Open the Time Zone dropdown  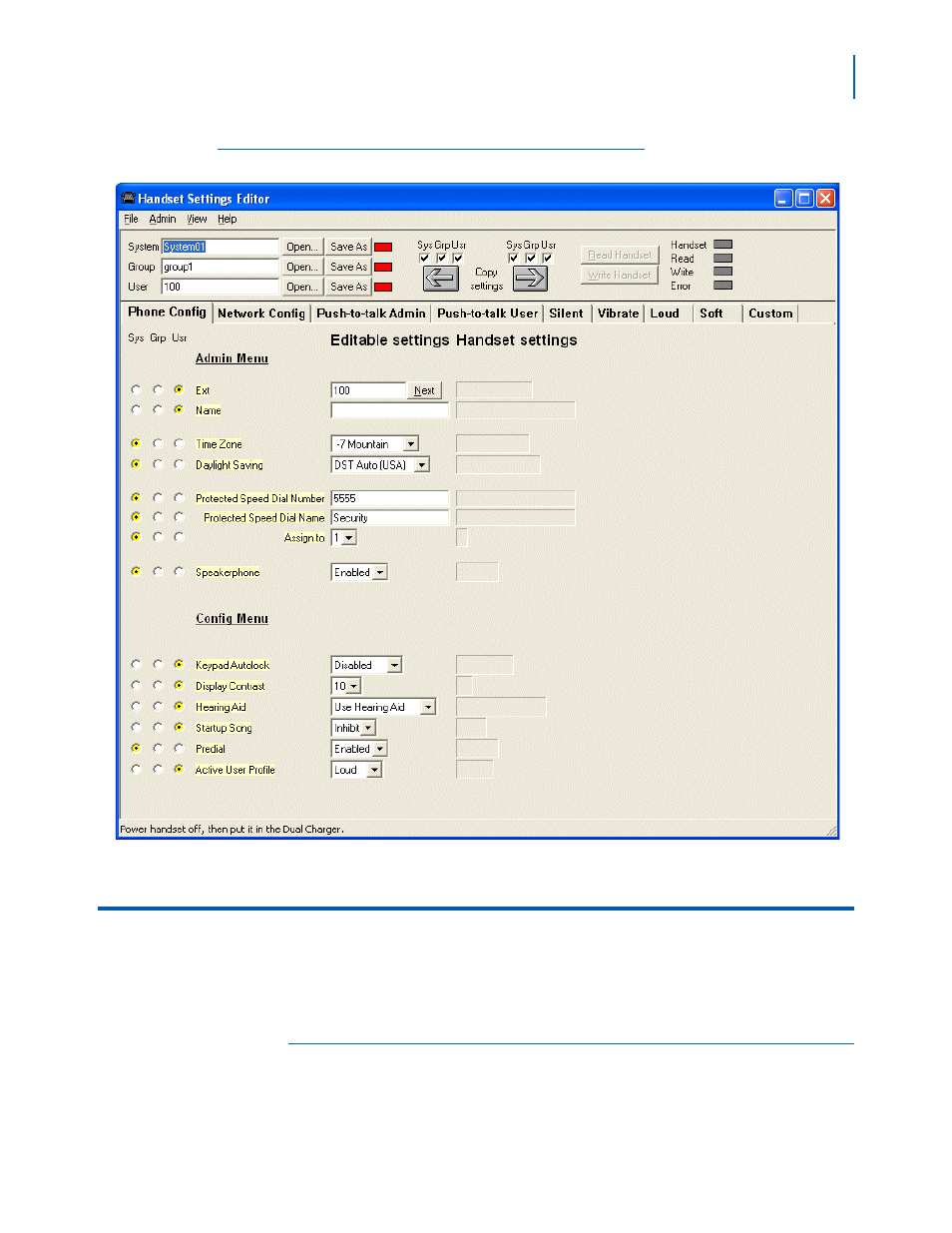click(x=410, y=444)
